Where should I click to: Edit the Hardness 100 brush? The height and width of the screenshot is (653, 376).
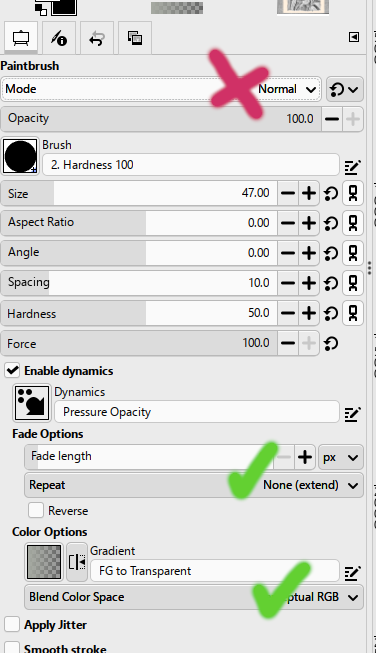click(x=352, y=167)
